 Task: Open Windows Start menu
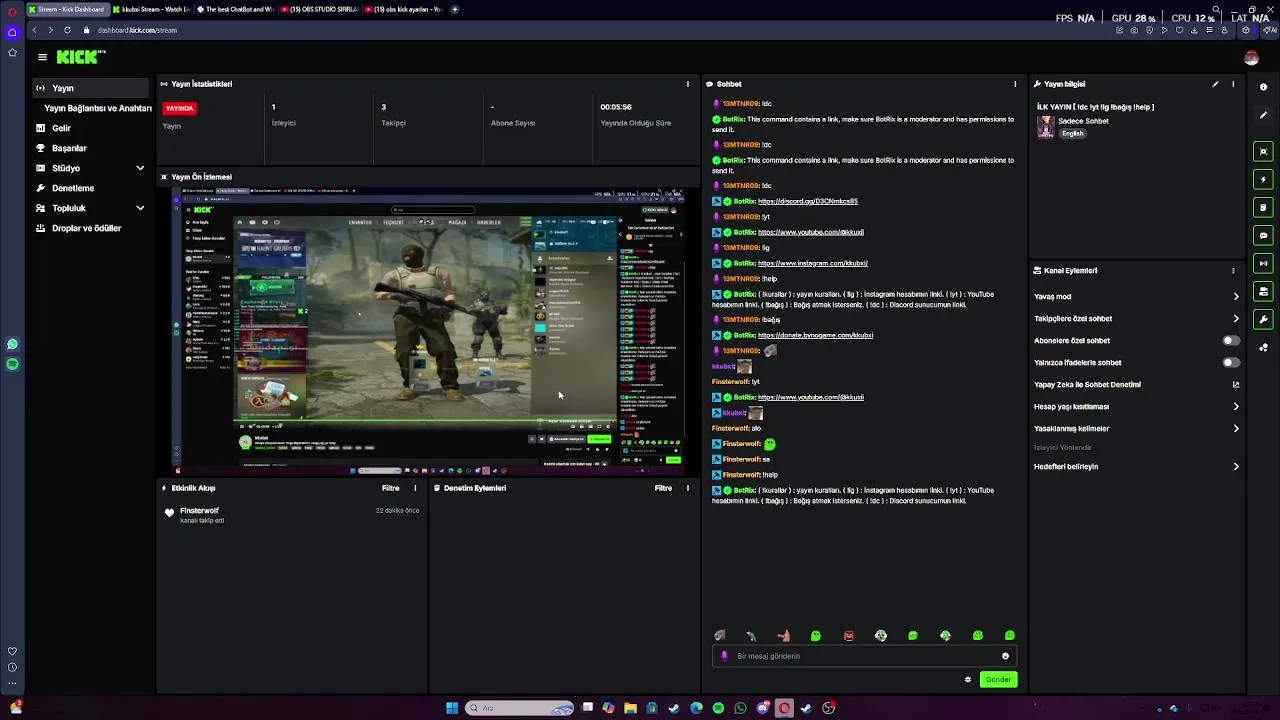click(x=452, y=708)
